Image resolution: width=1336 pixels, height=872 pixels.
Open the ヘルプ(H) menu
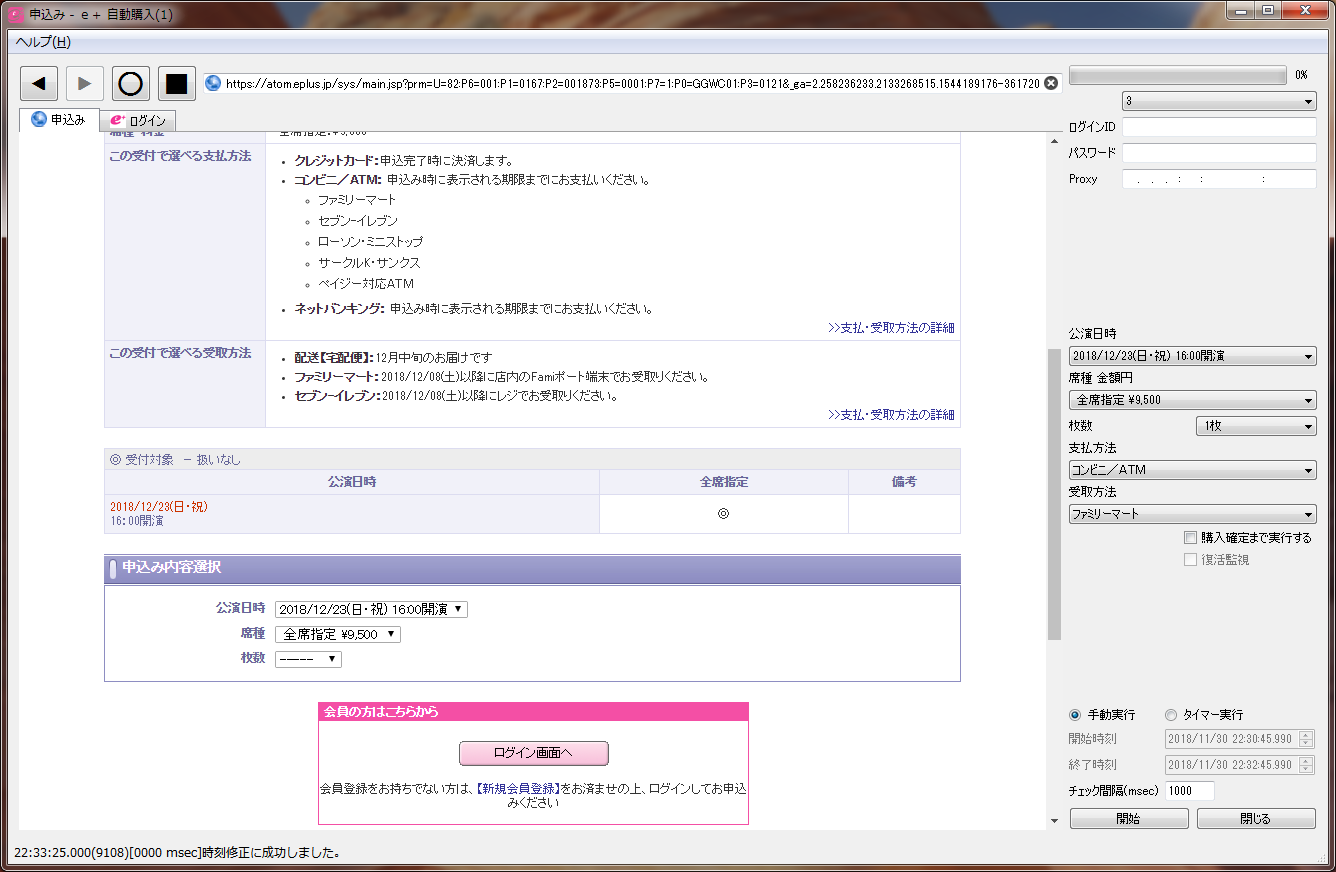tap(43, 42)
